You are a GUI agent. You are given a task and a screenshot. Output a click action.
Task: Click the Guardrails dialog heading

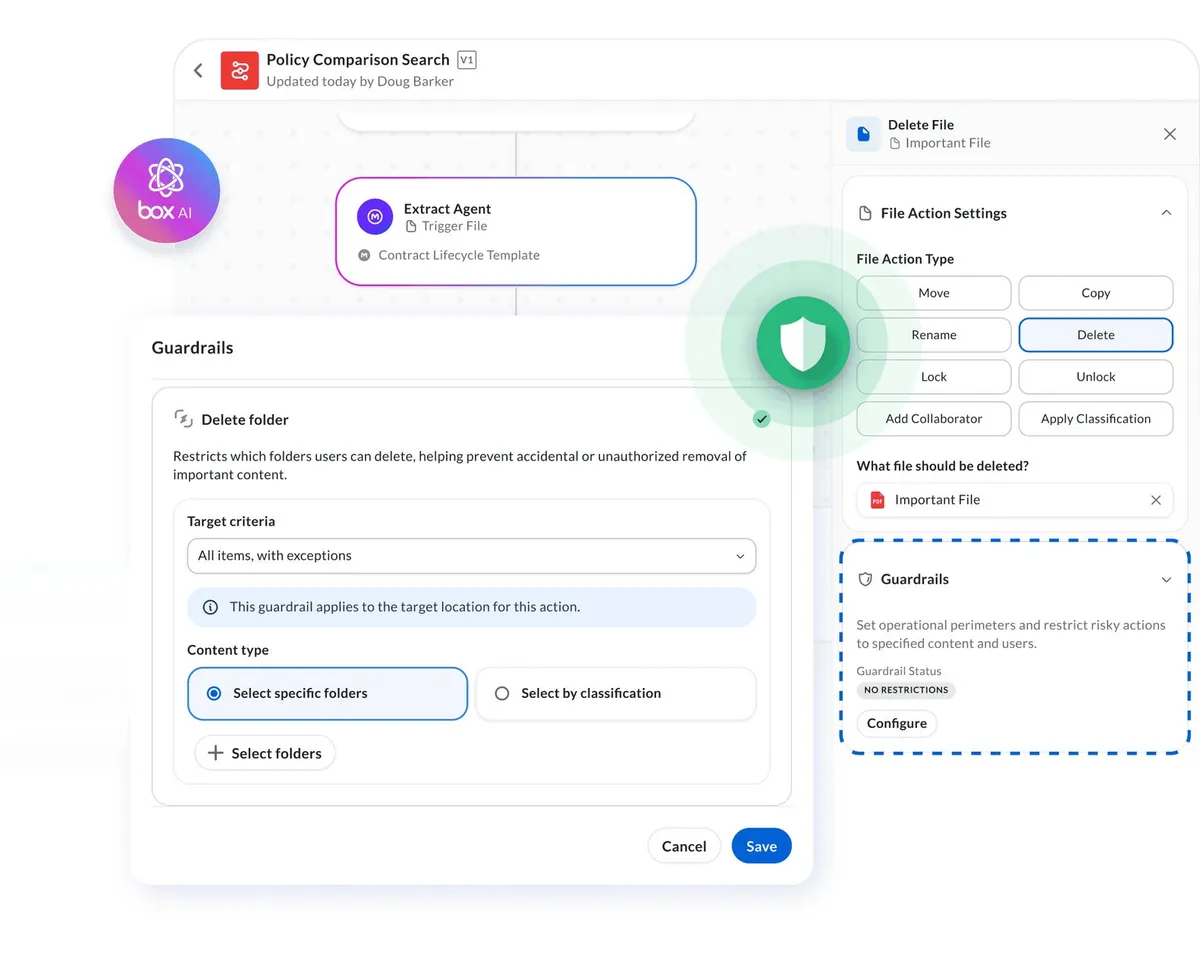pyautogui.click(x=192, y=348)
